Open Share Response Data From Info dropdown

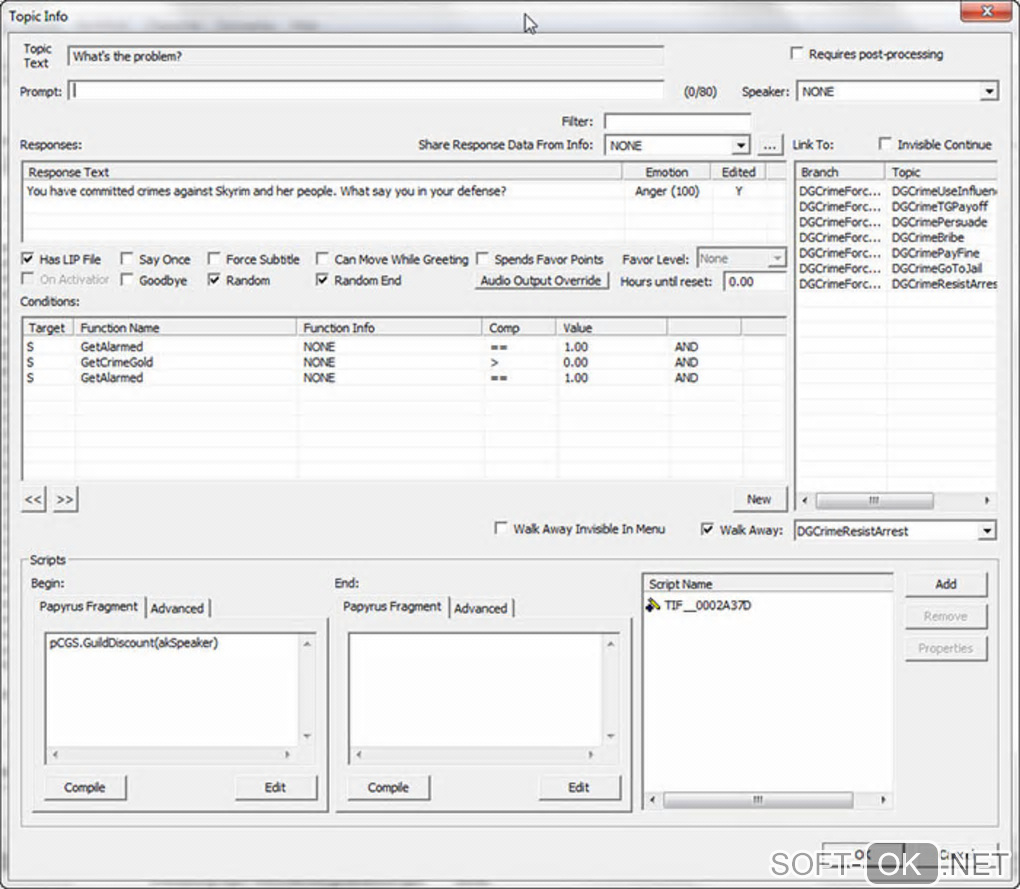[x=740, y=146]
